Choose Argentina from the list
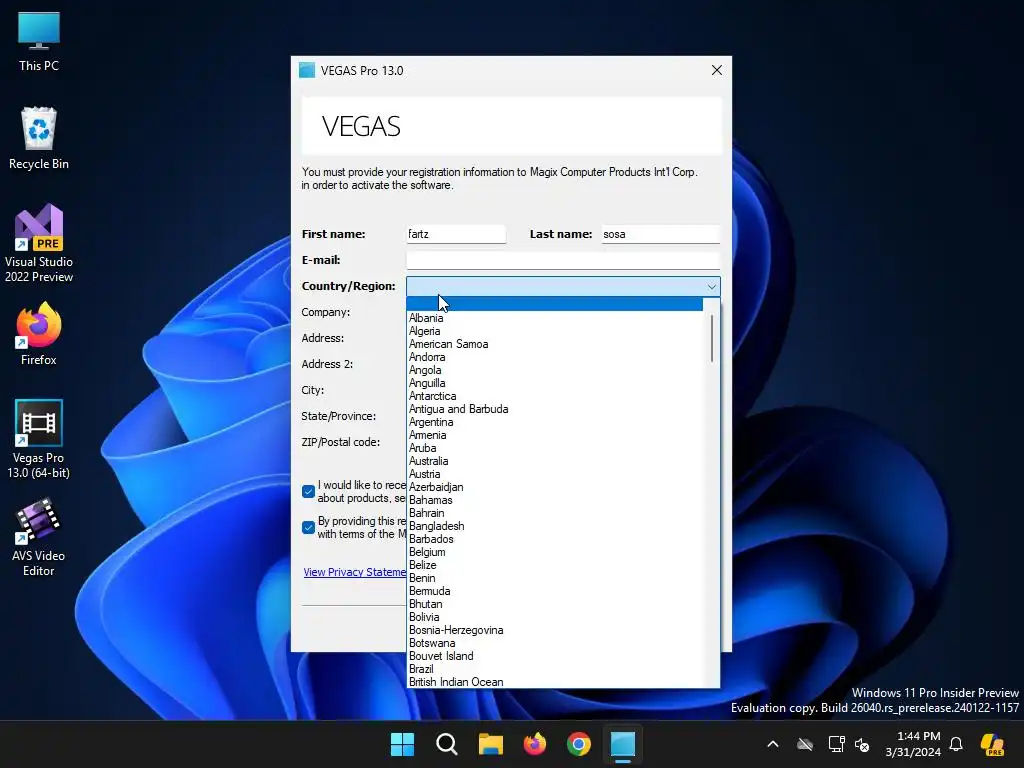The height and width of the screenshot is (768, 1024). [x=554, y=423]
